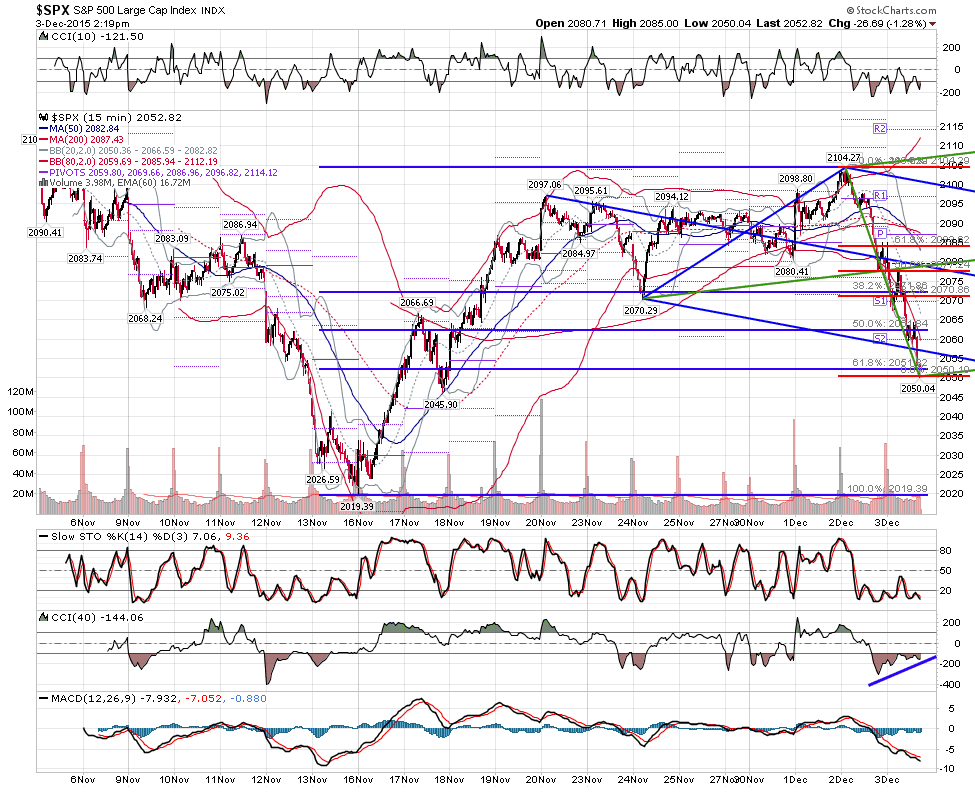Click the StockCharts.com watermark link

tap(891, 10)
